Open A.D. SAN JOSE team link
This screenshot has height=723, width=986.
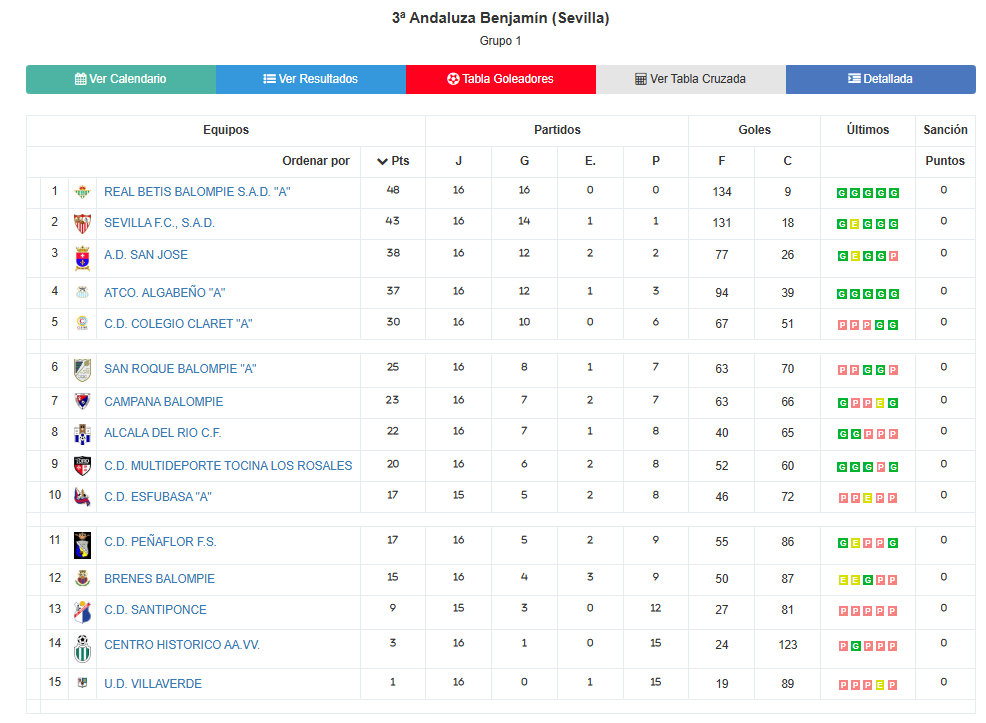tap(146, 255)
